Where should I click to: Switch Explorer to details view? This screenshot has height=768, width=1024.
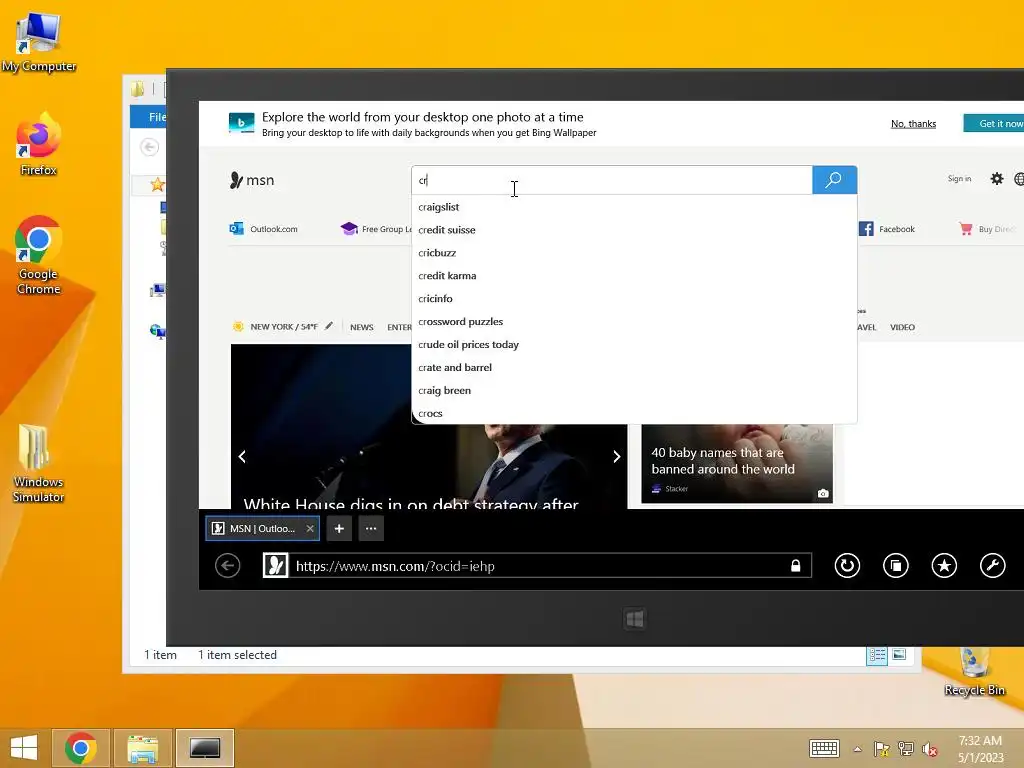[877, 655]
